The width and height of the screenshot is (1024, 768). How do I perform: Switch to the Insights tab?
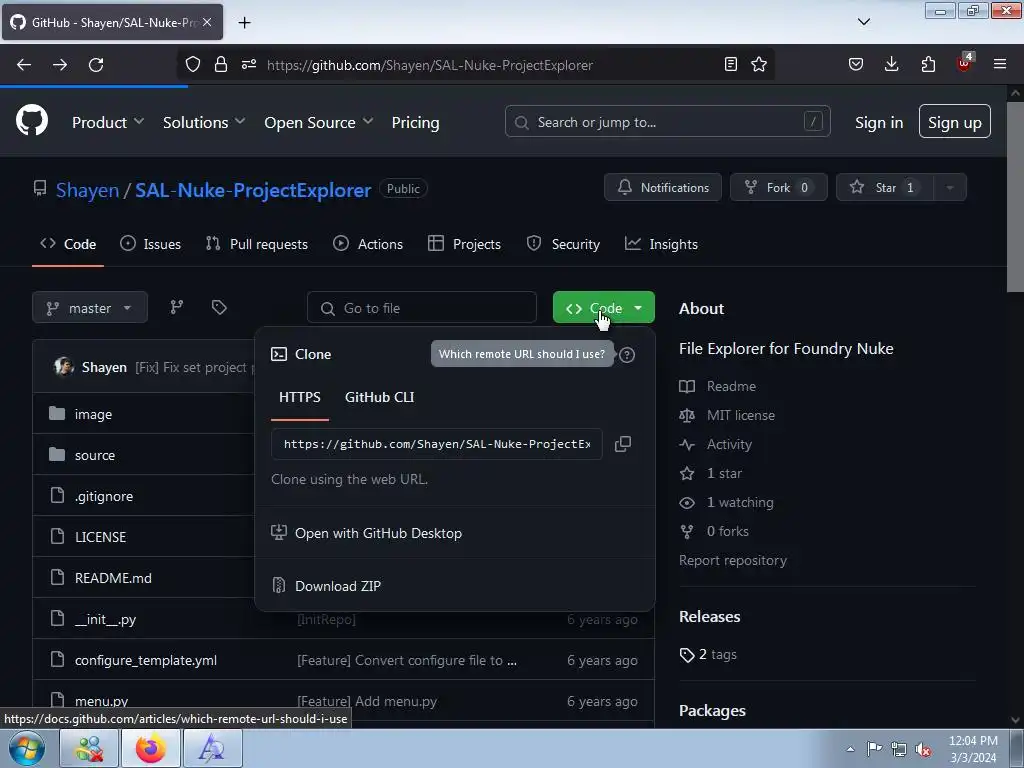coord(661,244)
